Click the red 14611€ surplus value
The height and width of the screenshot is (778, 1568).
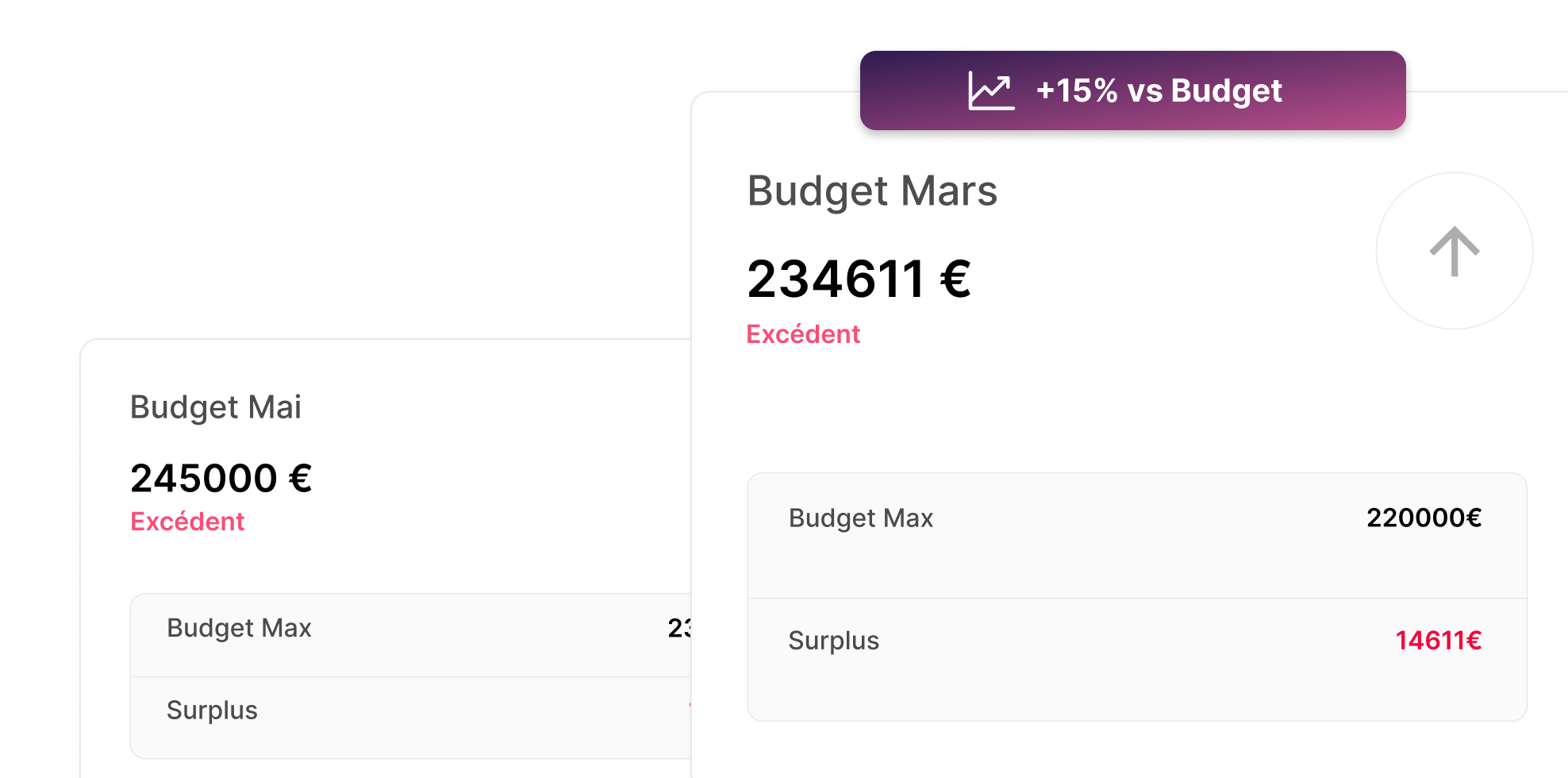tap(1438, 640)
